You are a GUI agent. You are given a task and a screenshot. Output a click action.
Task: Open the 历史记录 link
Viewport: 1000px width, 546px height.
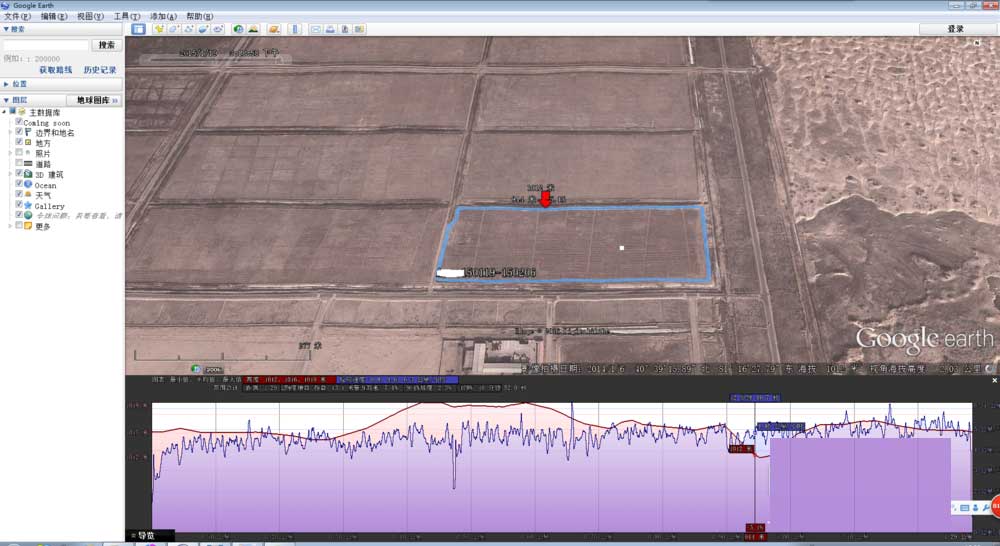pyautogui.click(x=100, y=70)
